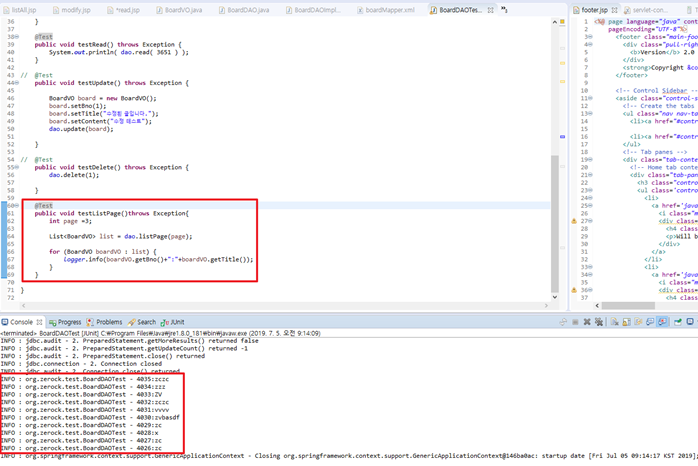This screenshot has width=698, height=466.
Task: Click 'dao.update(board);' code line
Action: pyautogui.click(x=81, y=129)
